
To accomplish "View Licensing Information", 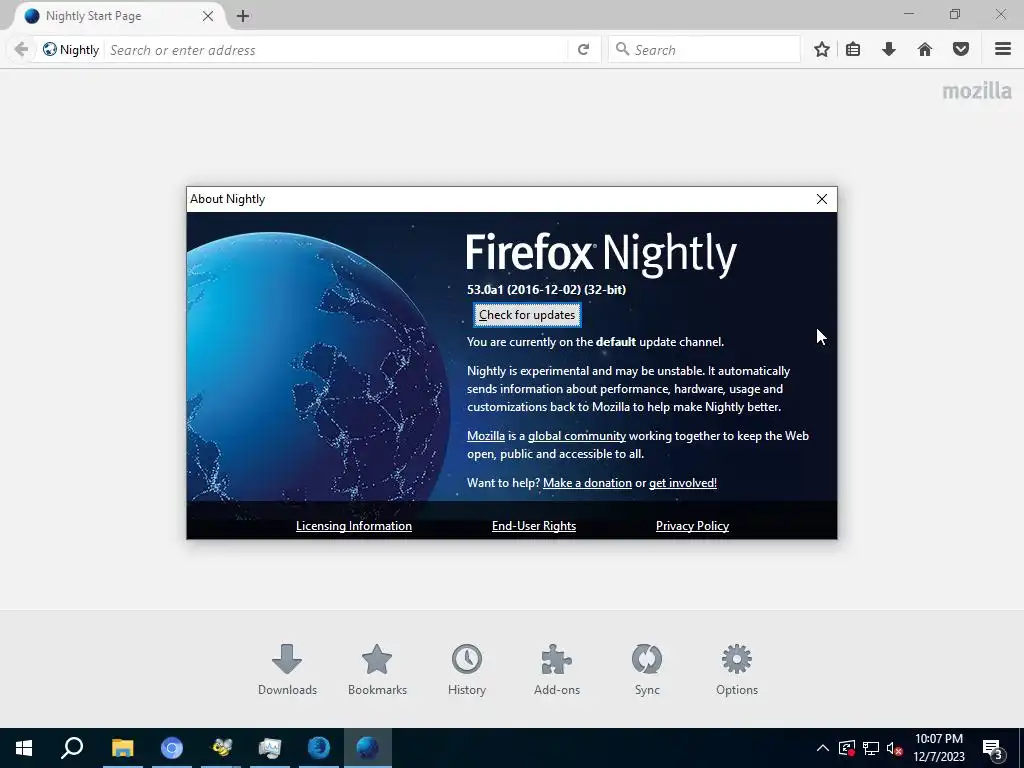I will click(x=353, y=526).
